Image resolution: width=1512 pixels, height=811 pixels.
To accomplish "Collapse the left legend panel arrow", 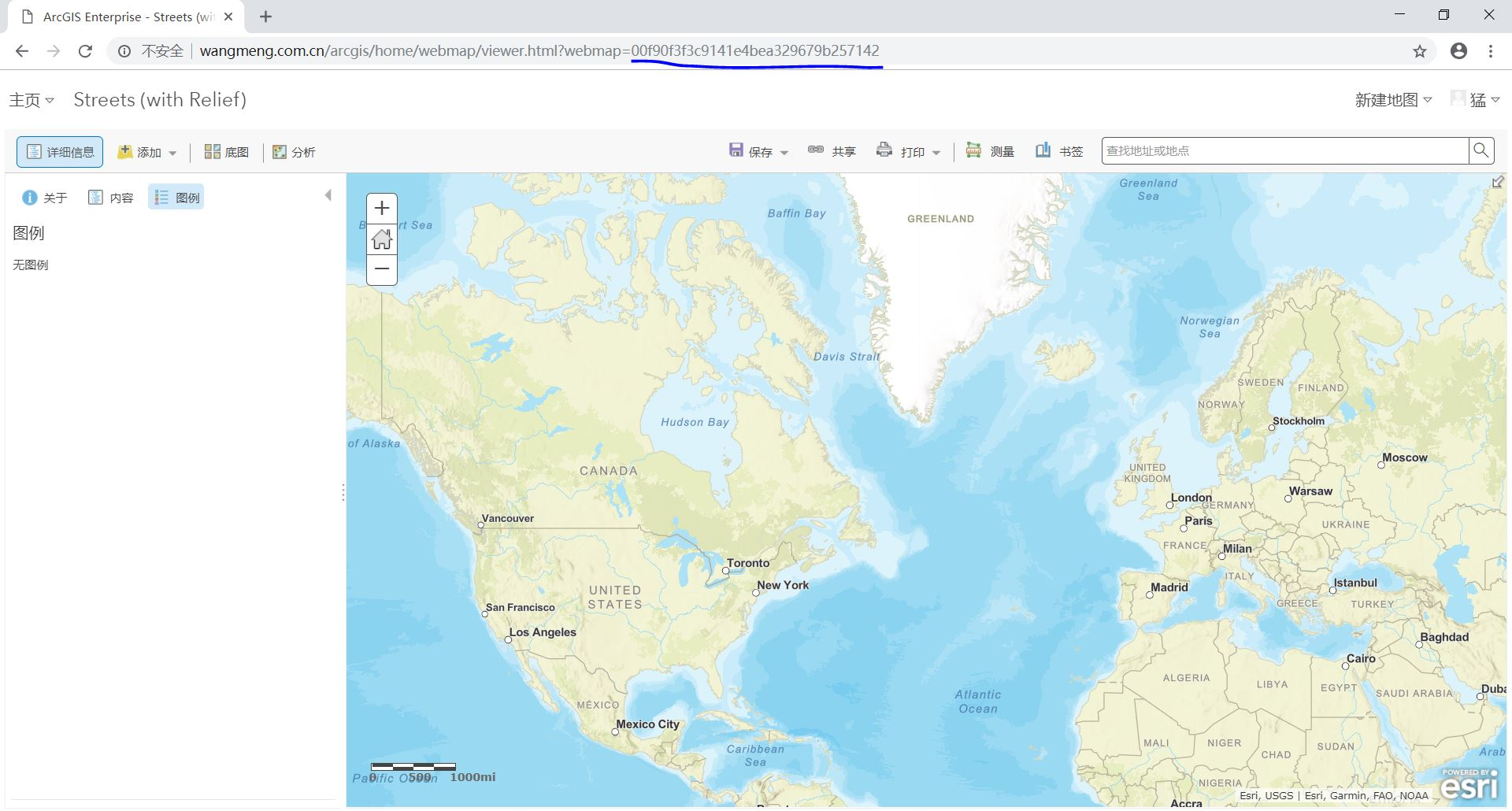I will coord(328,194).
